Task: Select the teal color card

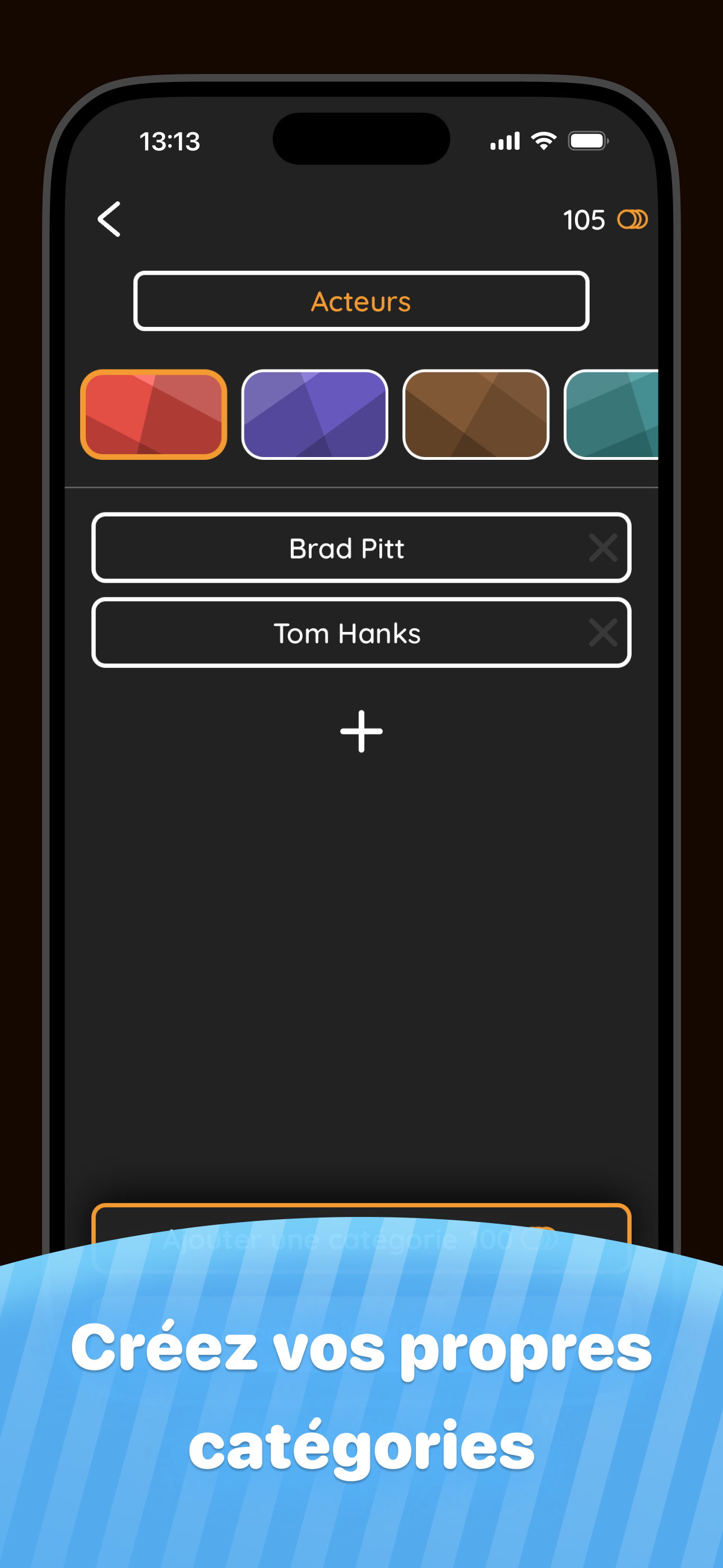Action: pyautogui.click(x=611, y=414)
